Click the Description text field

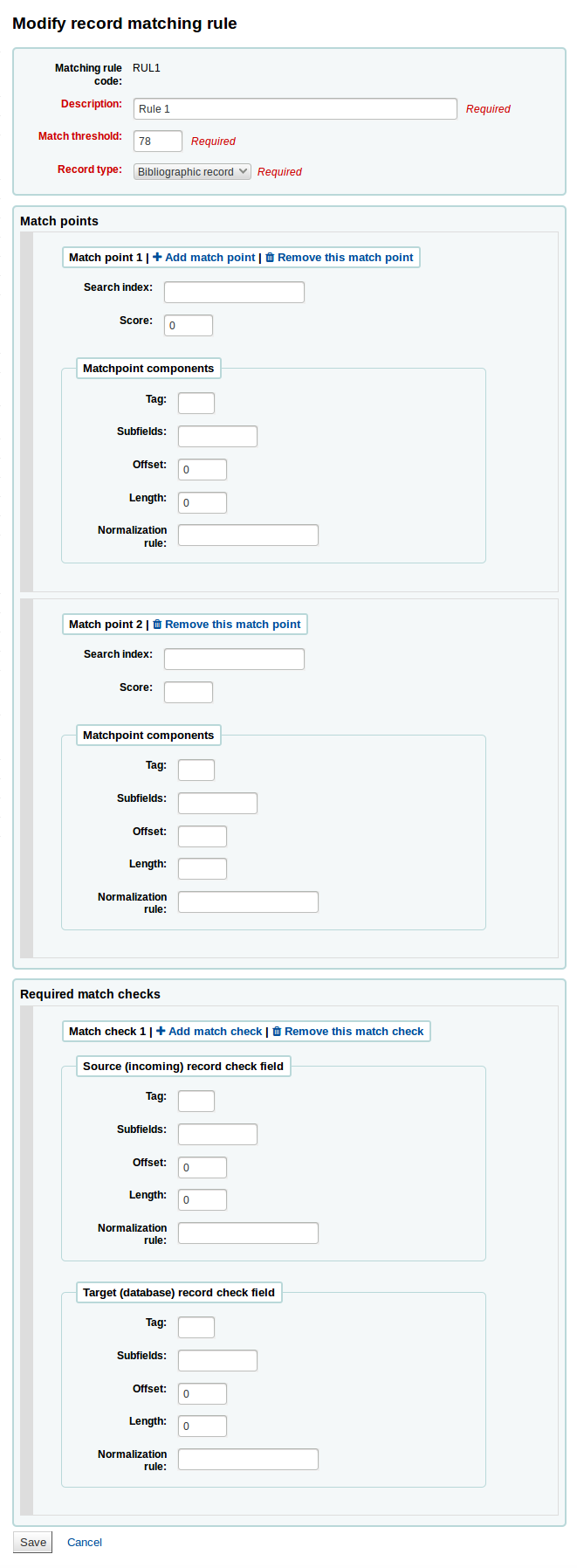tap(295, 109)
